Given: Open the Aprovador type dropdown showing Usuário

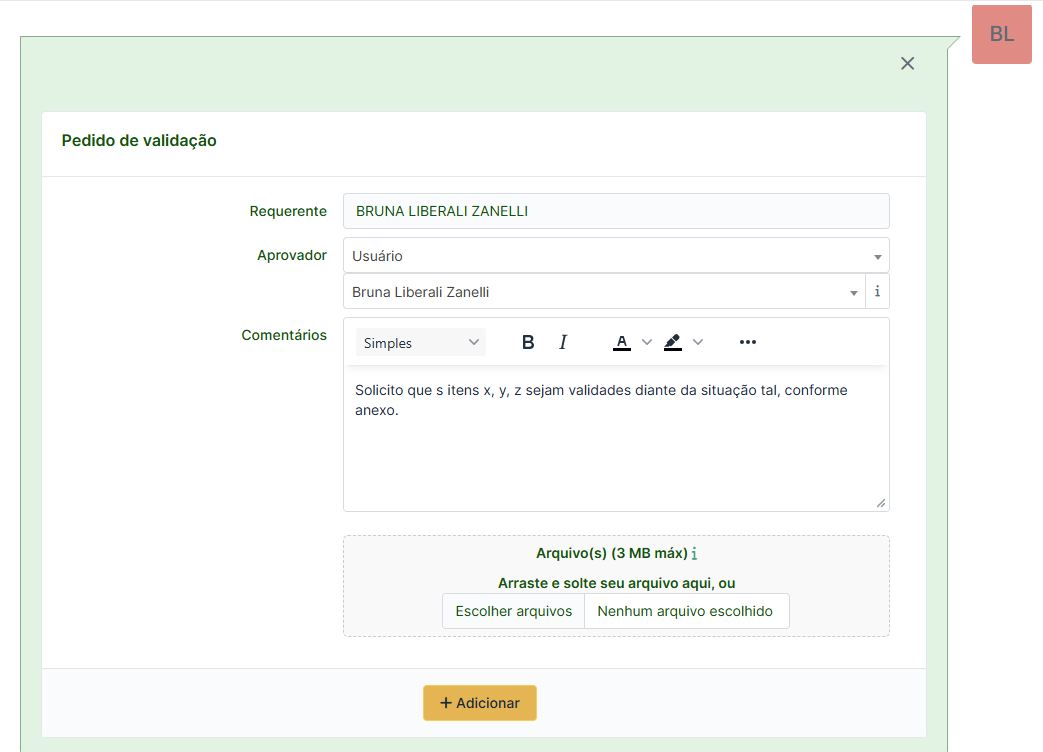Looking at the screenshot, I should tap(615, 256).
